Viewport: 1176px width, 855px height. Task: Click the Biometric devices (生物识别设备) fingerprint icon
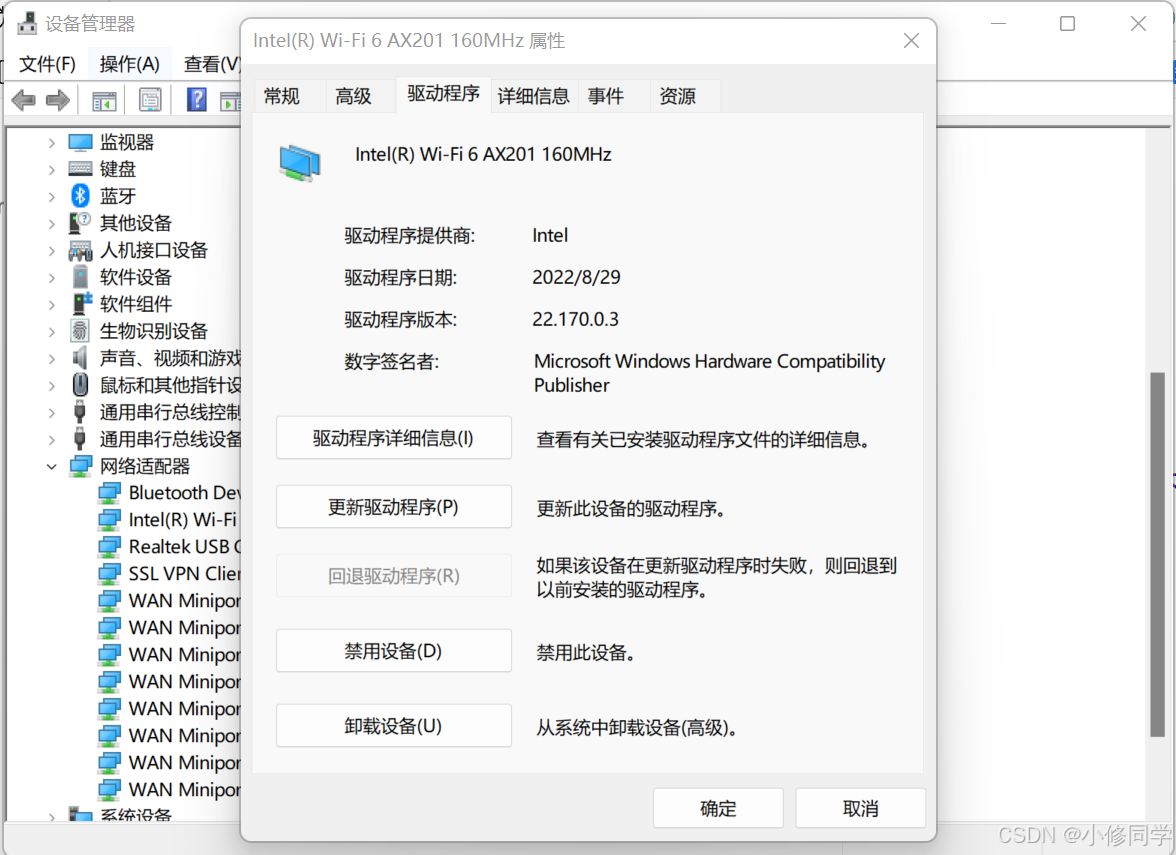(x=80, y=331)
